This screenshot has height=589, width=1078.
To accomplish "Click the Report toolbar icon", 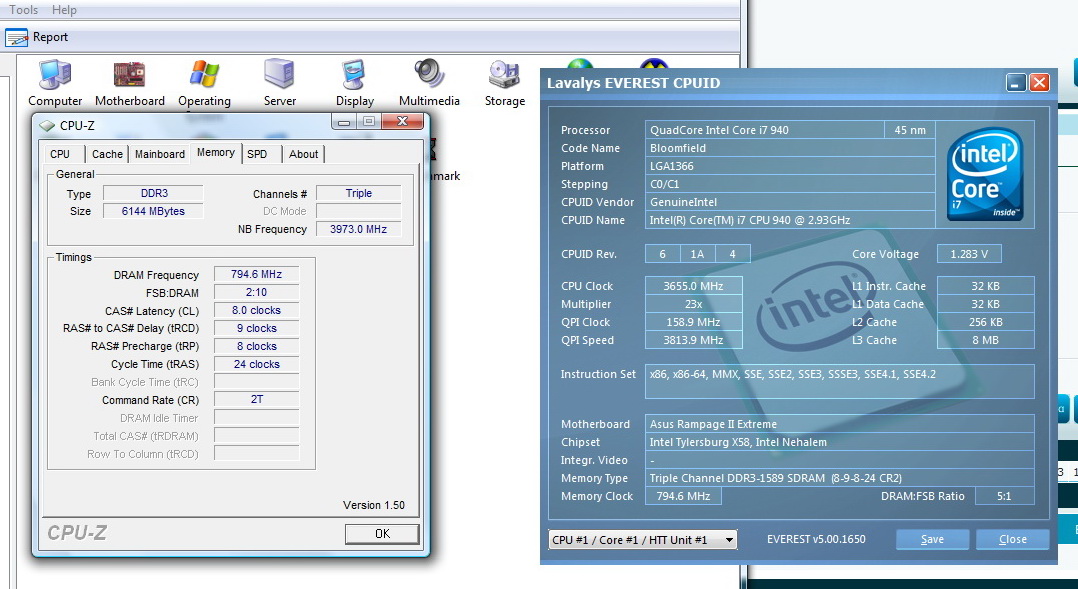I will point(16,37).
